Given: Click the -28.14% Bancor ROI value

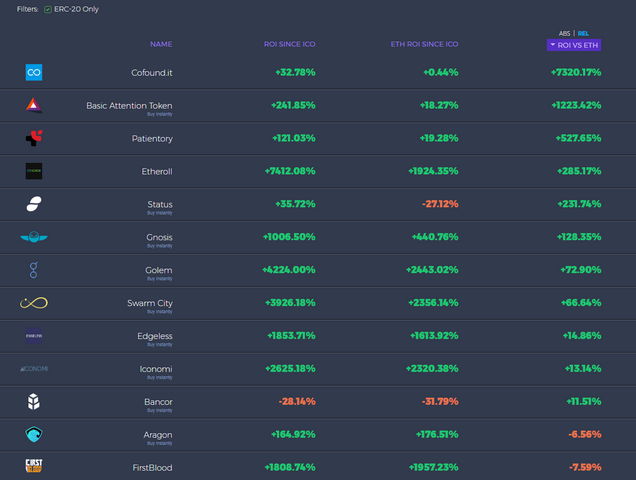Looking at the screenshot, I should 297,401.
